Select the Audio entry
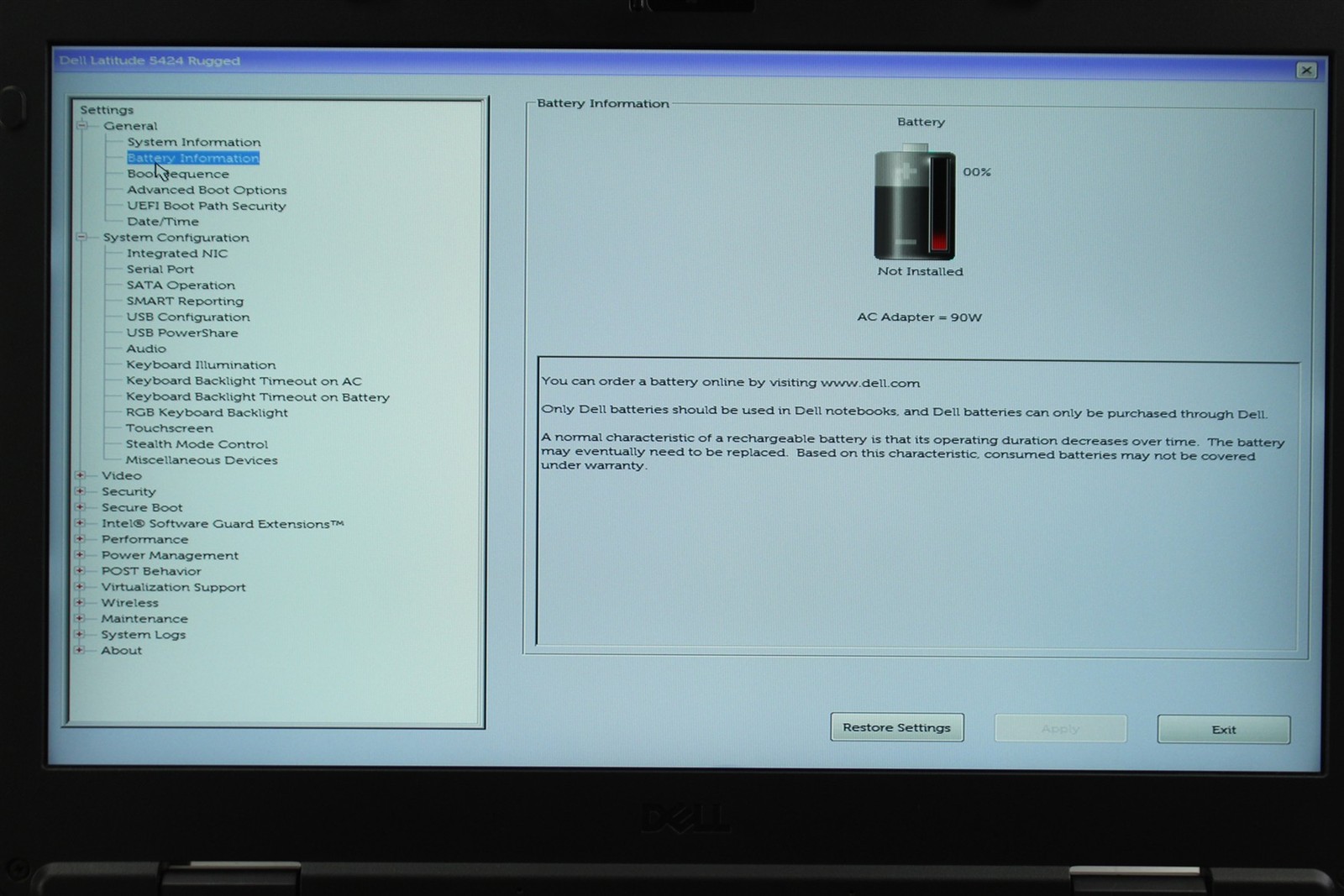The image size is (1344, 896). pos(146,348)
